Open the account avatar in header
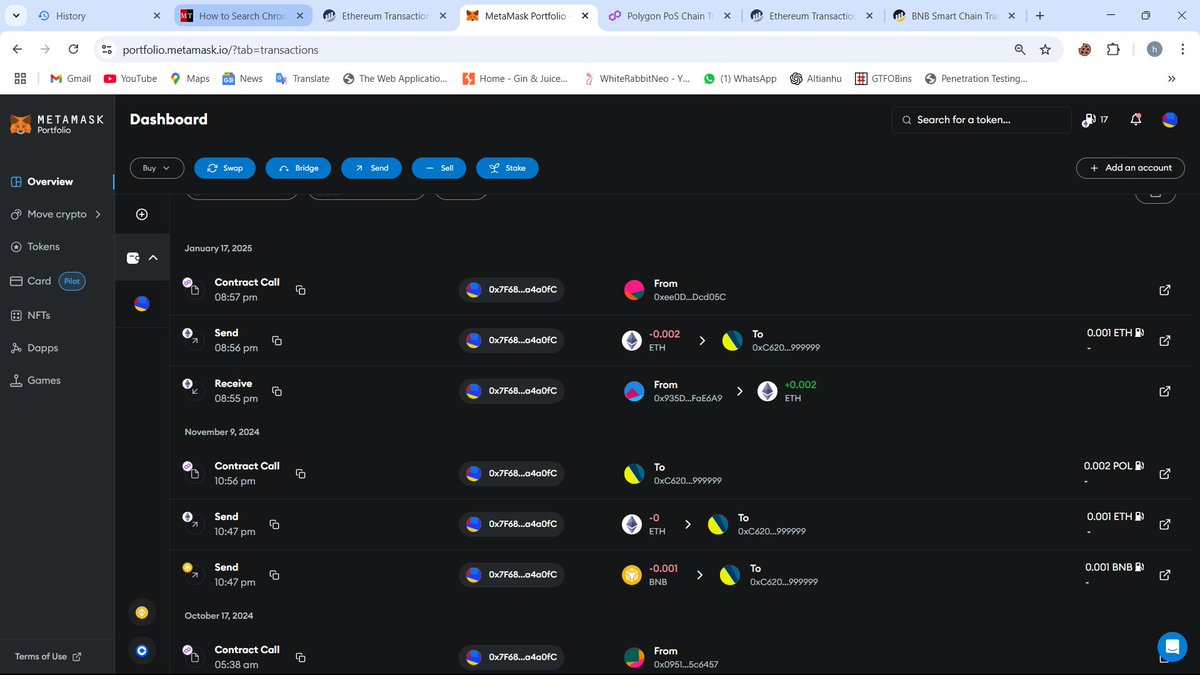The height and width of the screenshot is (675, 1200). (x=1169, y=119)
